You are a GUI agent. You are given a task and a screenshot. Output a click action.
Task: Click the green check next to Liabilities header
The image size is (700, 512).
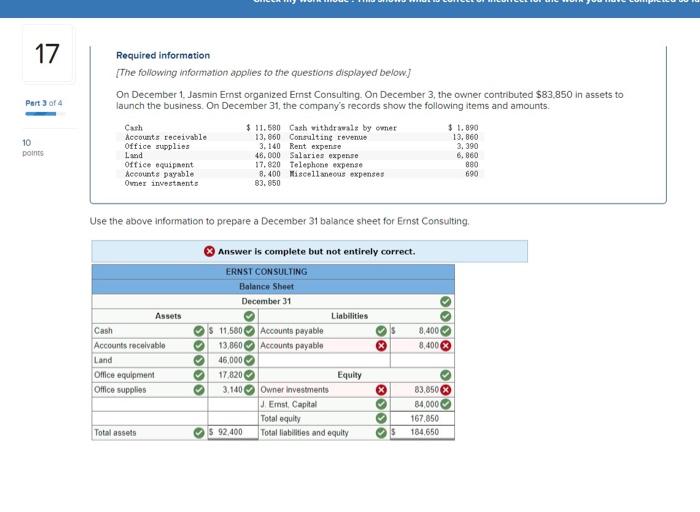coord(445,316)
